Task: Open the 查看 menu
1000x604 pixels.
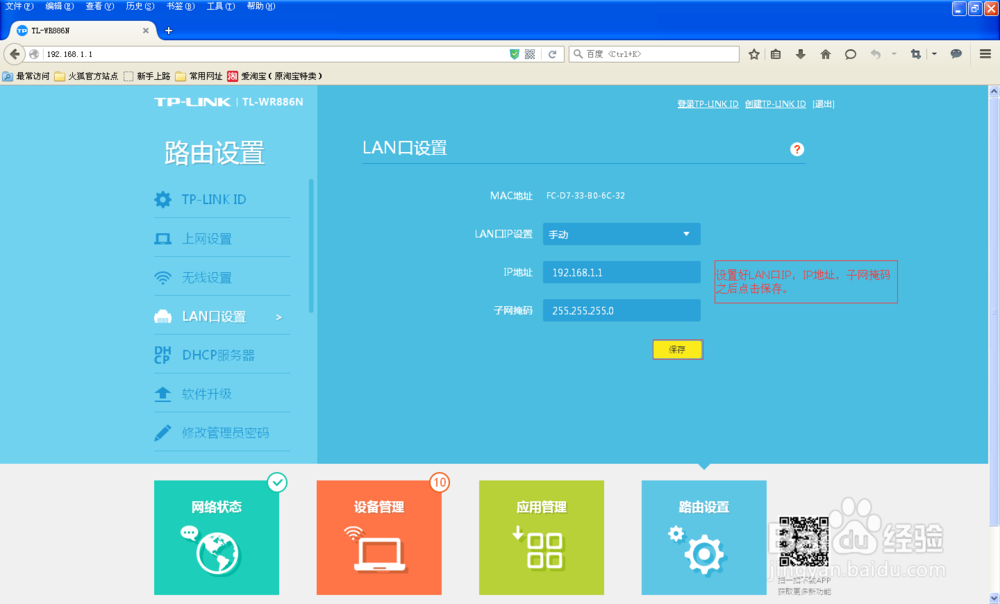Action: [99, 6]
